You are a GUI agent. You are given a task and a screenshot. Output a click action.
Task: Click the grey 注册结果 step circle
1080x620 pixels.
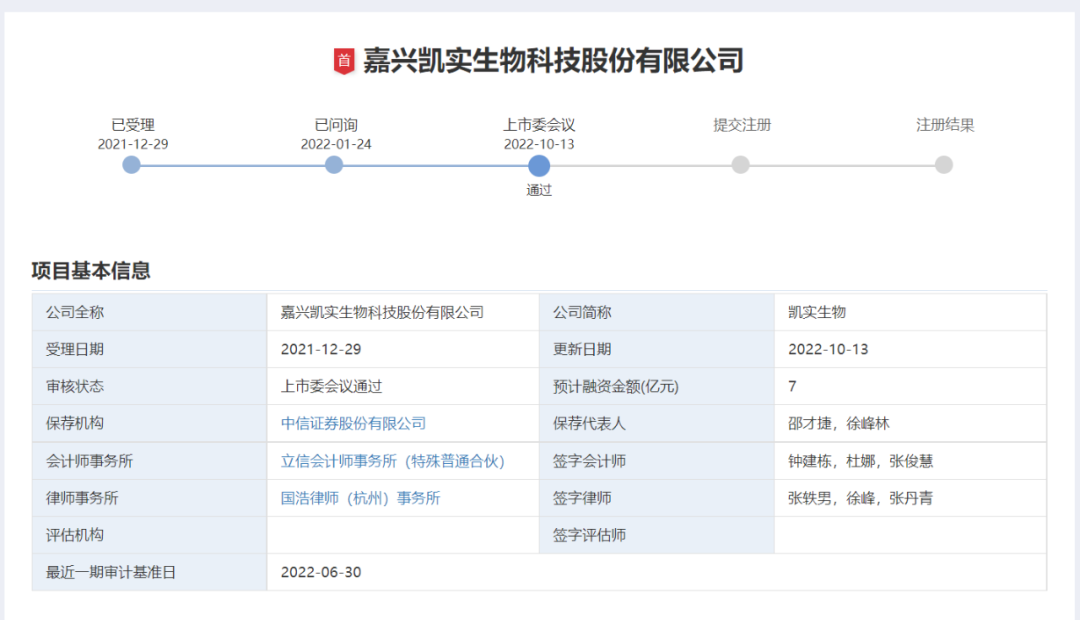943,165
